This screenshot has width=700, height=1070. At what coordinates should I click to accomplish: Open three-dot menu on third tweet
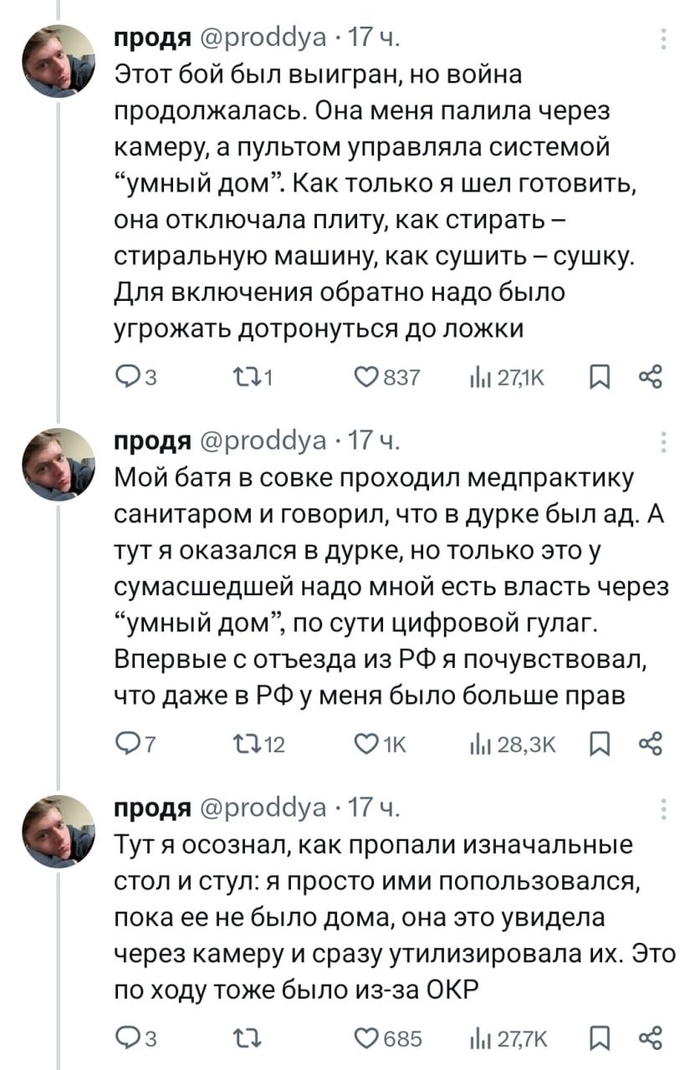tap(666, 808)
